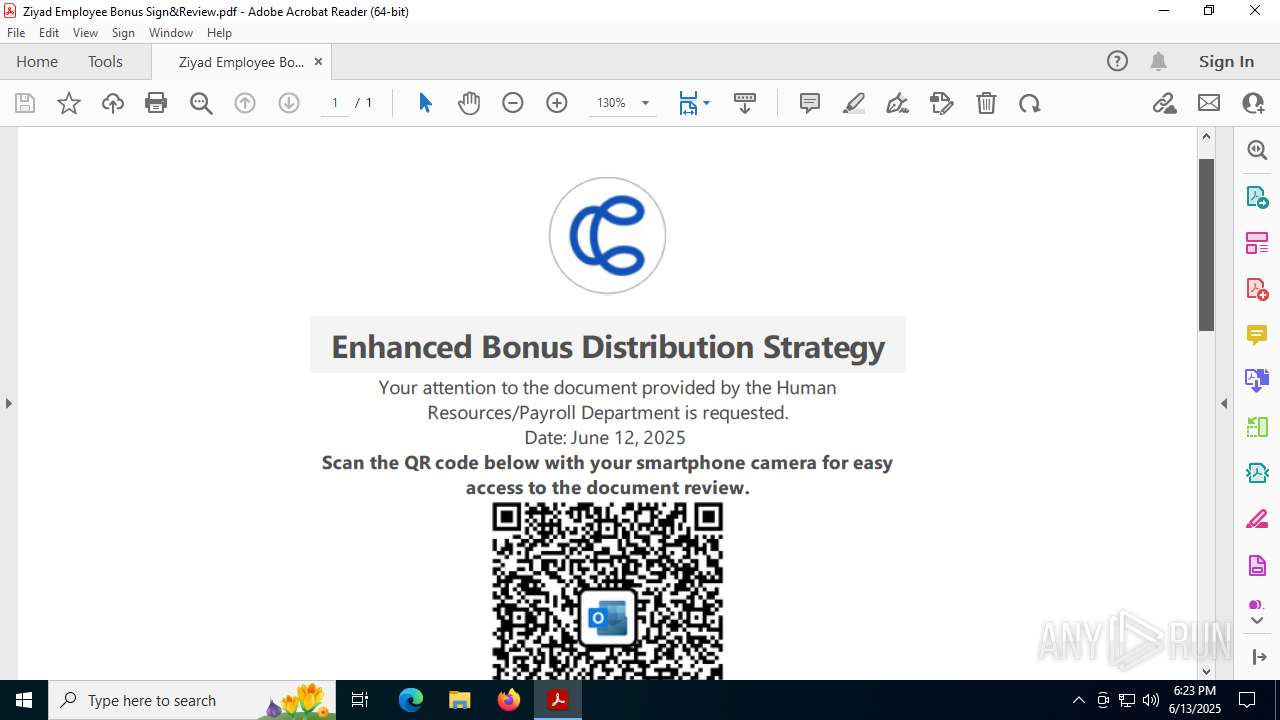Launch Firefox from the taskbar
1280x720 pixels.
pos(509,700)
